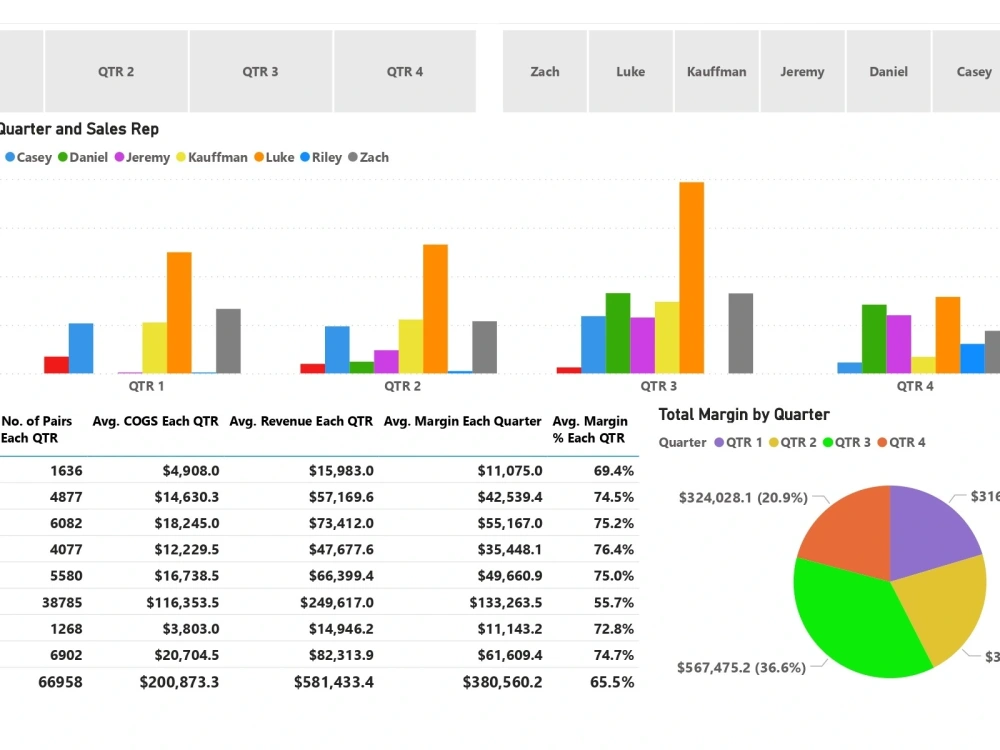This screenshot has width=1000, height=750.
Task: Click the Total Margin by Quarter chart title
Action: (x=744, y=414)
